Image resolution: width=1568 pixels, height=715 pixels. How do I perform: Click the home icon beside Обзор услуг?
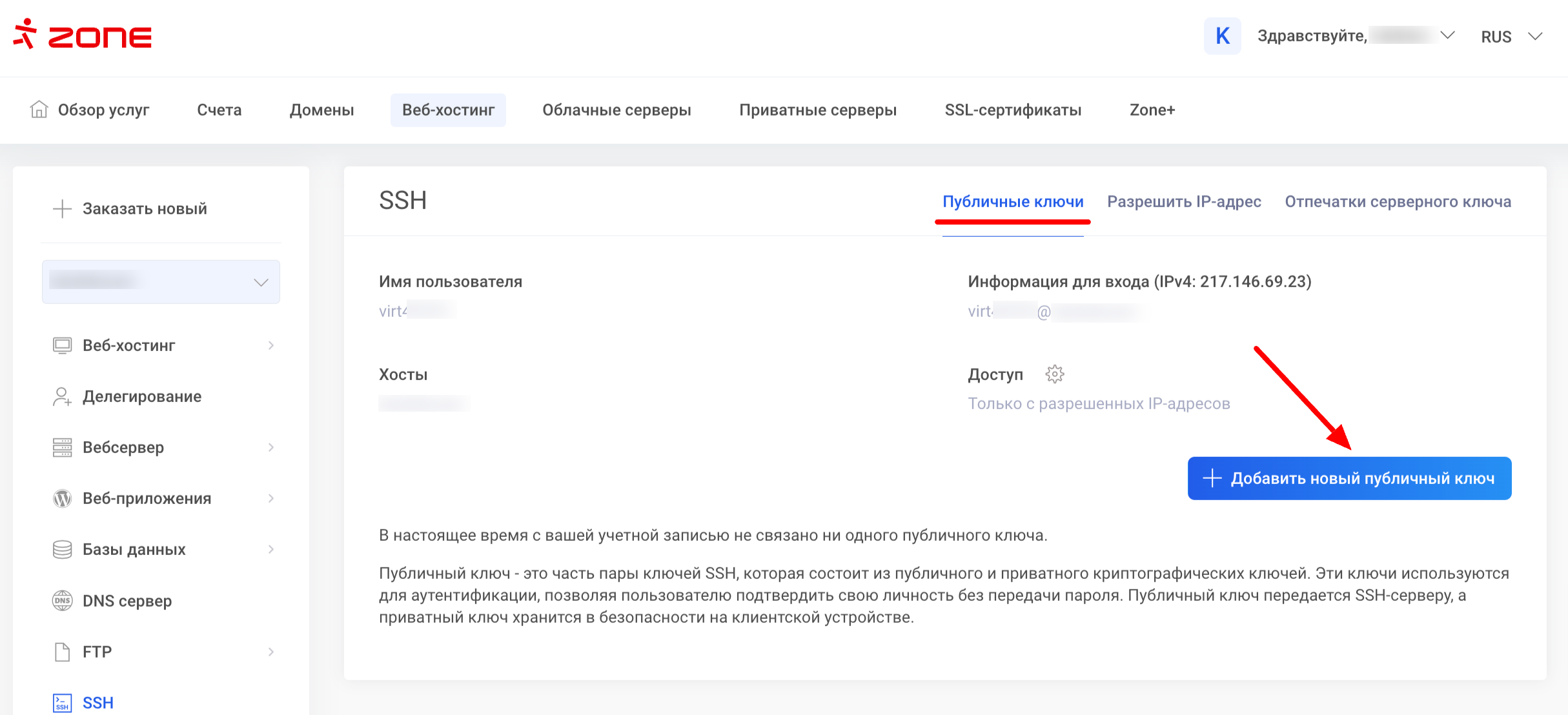tap(39, 110)
